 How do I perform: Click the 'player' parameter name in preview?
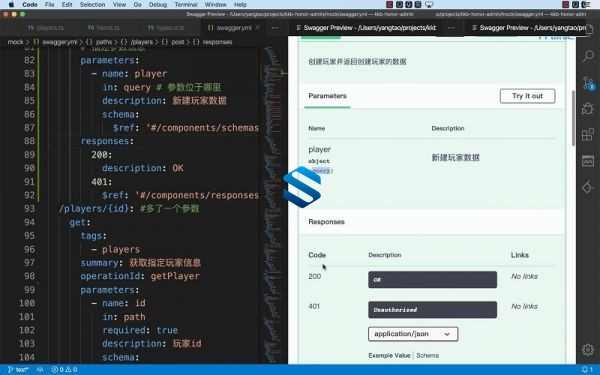320,149
